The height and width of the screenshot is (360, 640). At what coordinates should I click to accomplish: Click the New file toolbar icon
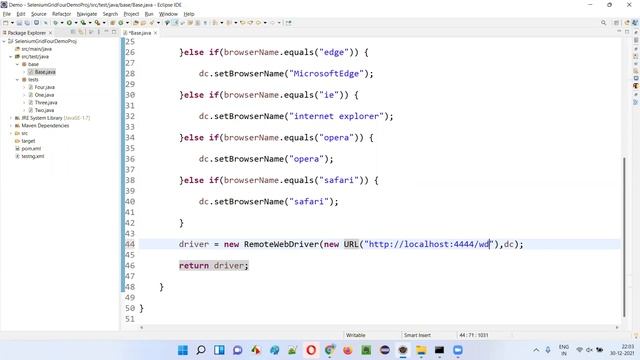click(6, 23)
